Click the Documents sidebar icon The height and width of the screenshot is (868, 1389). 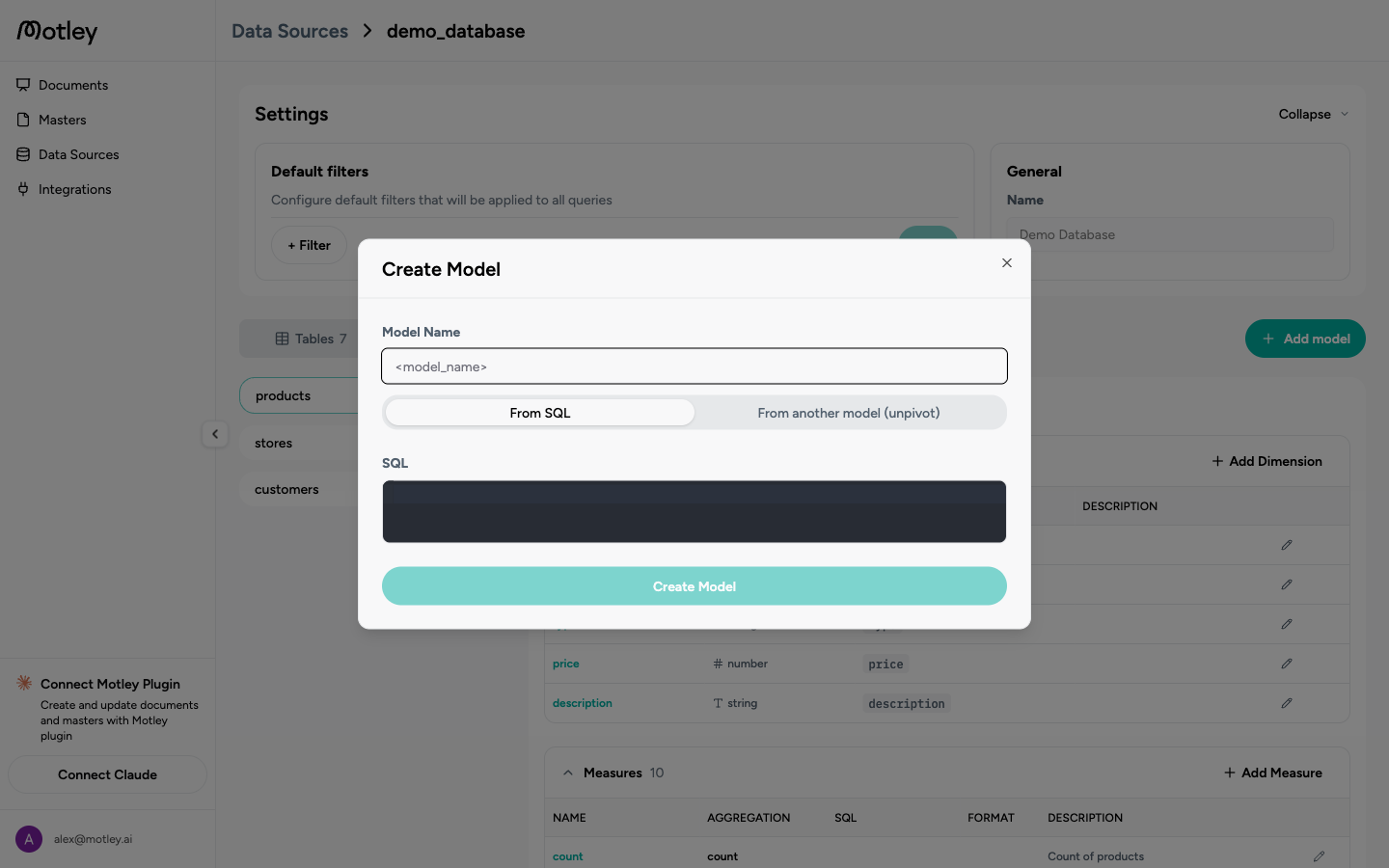(x=23, y=85)
